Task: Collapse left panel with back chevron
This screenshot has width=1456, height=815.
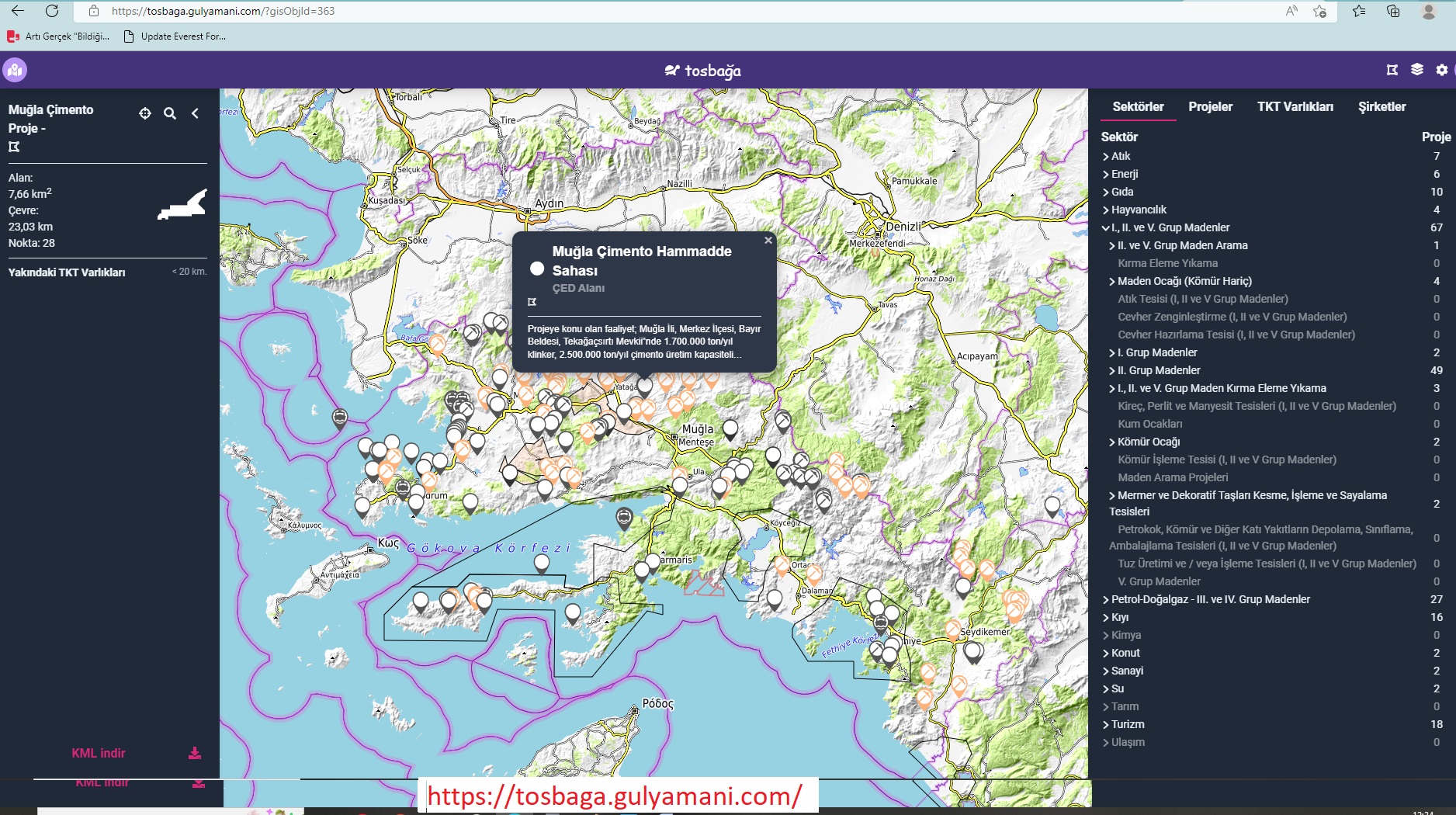Action: [x=195, y=113]
